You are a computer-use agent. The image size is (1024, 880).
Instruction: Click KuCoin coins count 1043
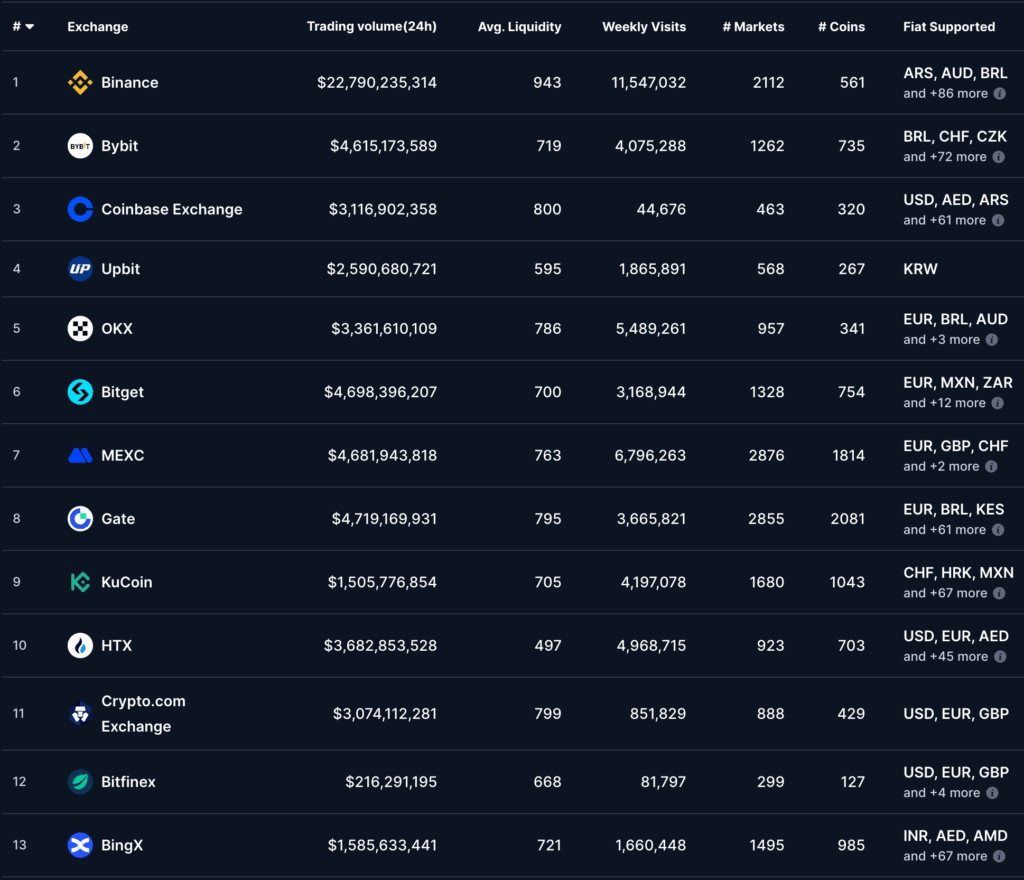click(x=847, y=582)
